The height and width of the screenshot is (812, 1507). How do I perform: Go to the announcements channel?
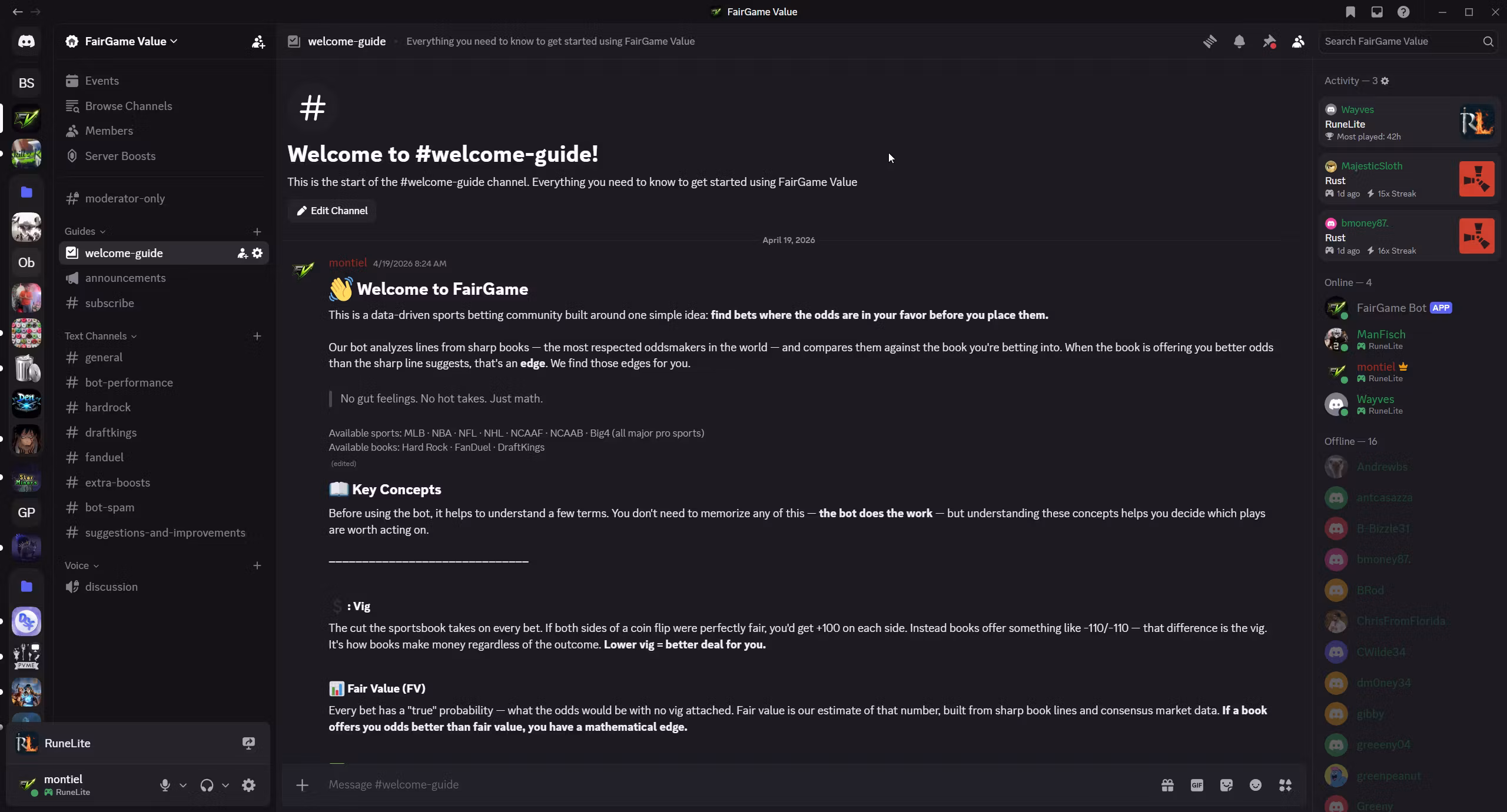164,278
